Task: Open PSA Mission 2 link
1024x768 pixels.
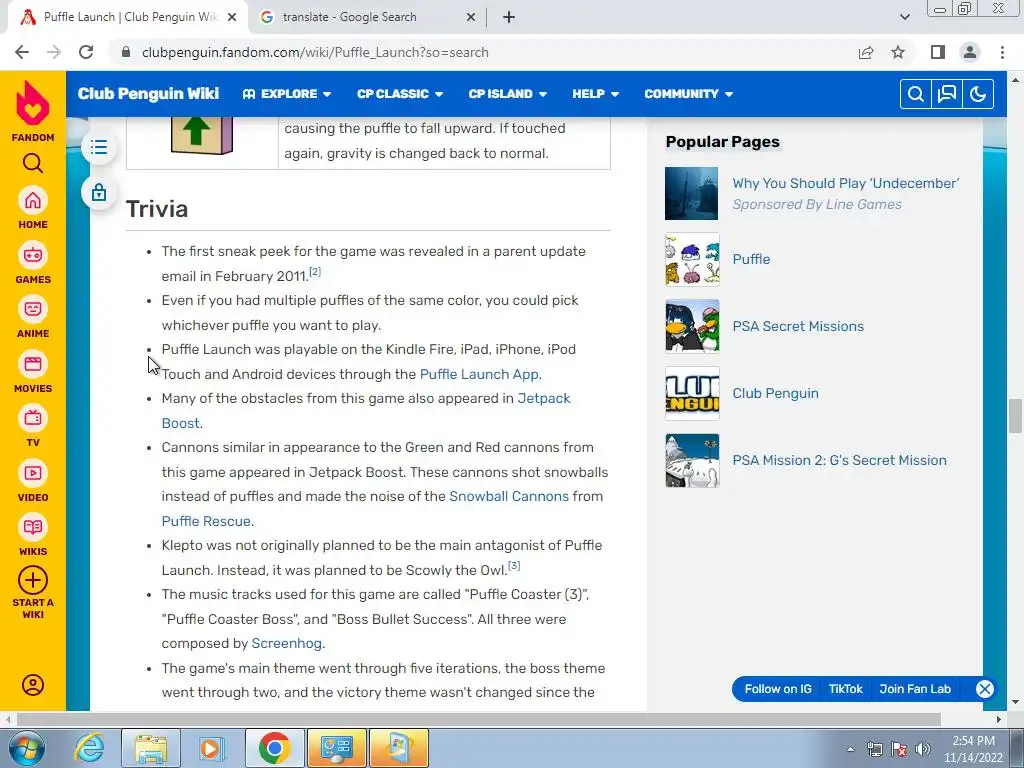Action: [x=839, y=460]
